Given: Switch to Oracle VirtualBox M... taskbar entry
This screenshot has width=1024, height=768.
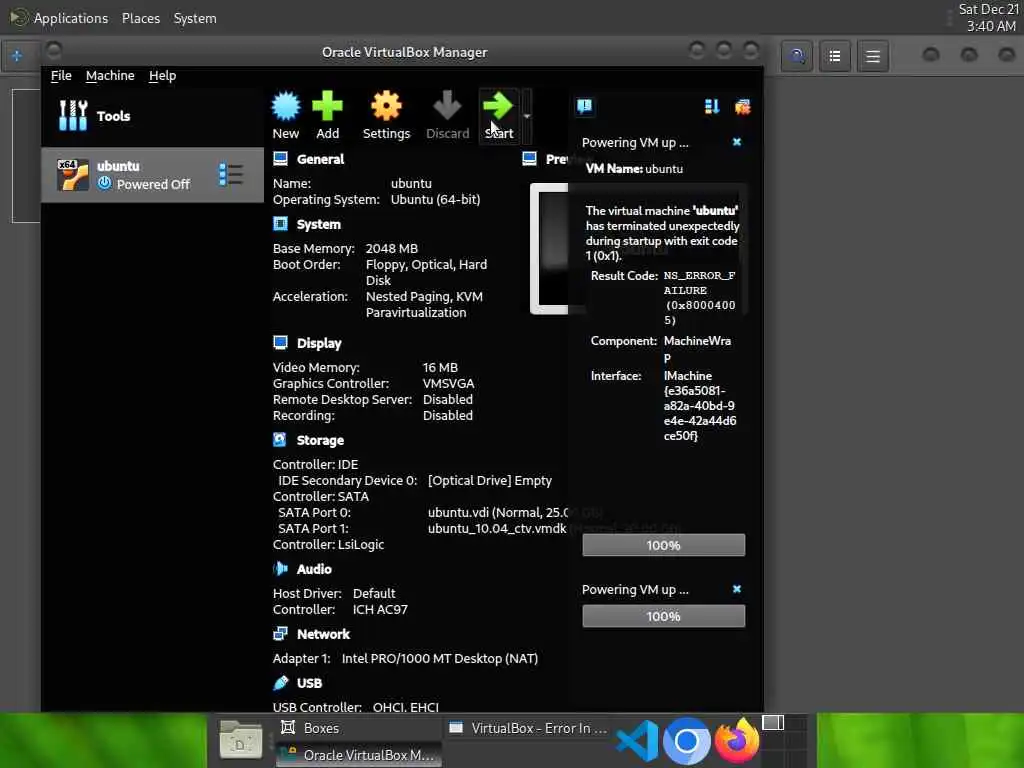Looking at the screenshot, I should 359,755.
